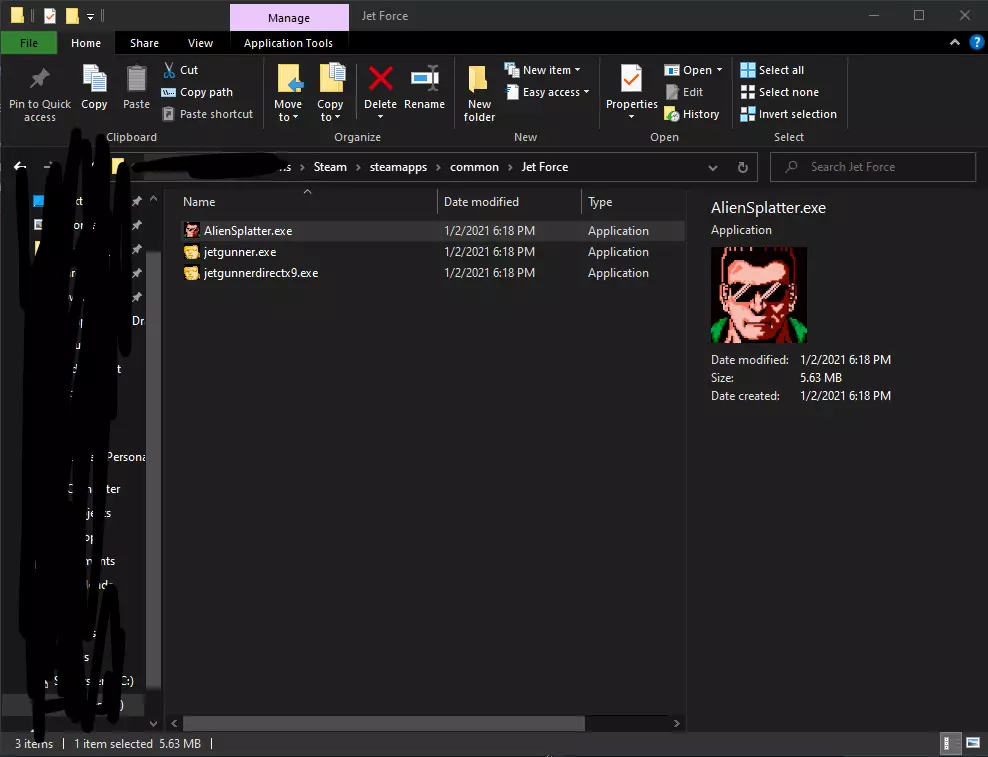Create a New folder from ribbon
The width and height of the screenshot is (988, 757).
[479, 80]
